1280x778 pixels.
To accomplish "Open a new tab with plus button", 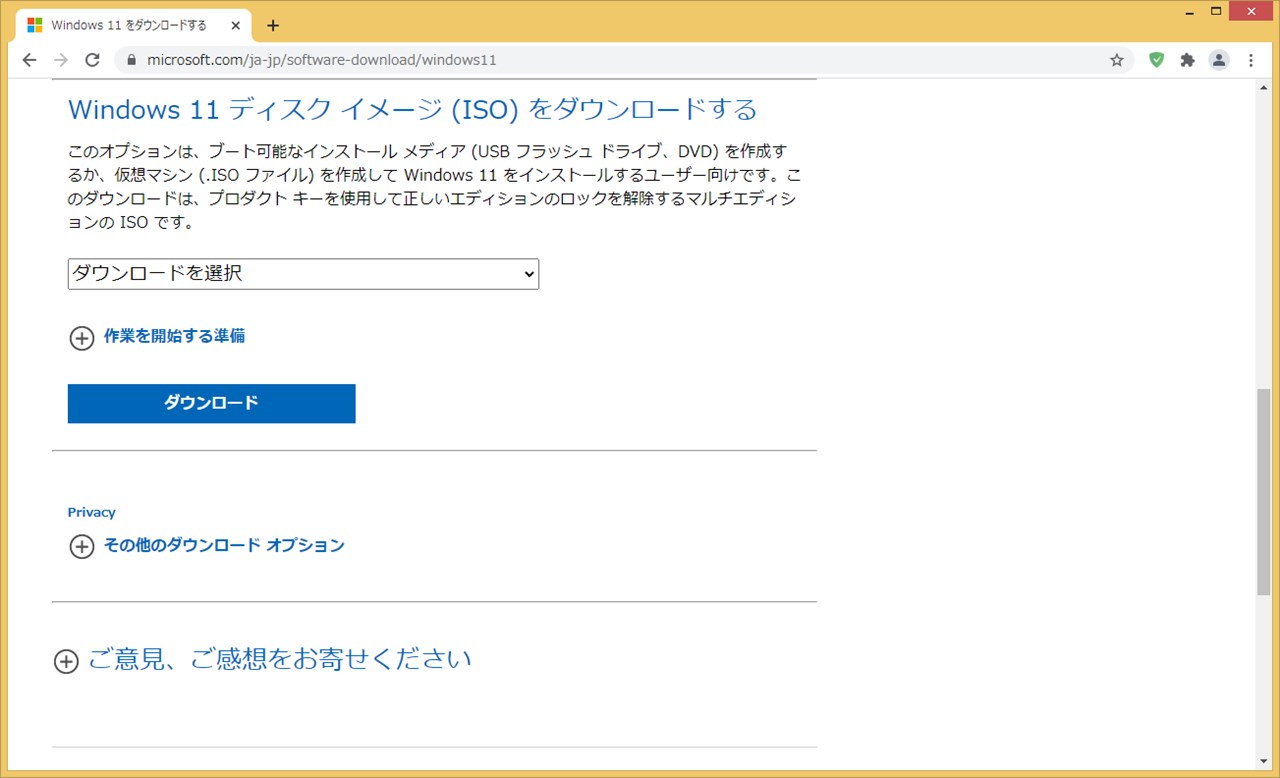I will tap(273, 25).
